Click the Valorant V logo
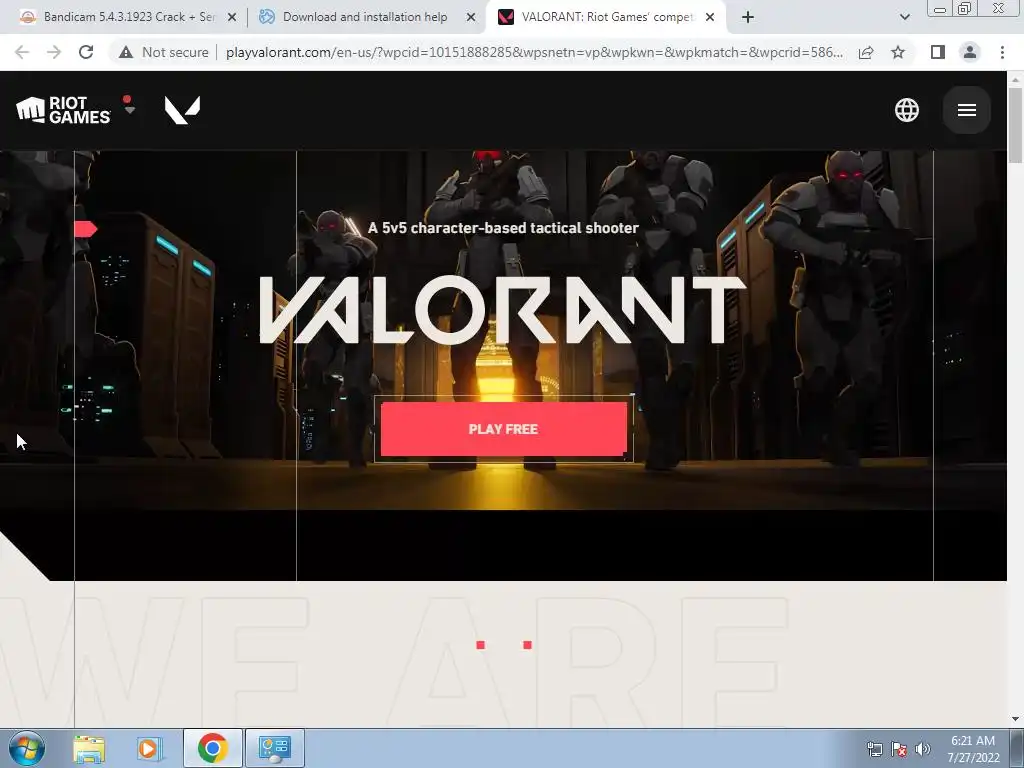 coord(182,110)
